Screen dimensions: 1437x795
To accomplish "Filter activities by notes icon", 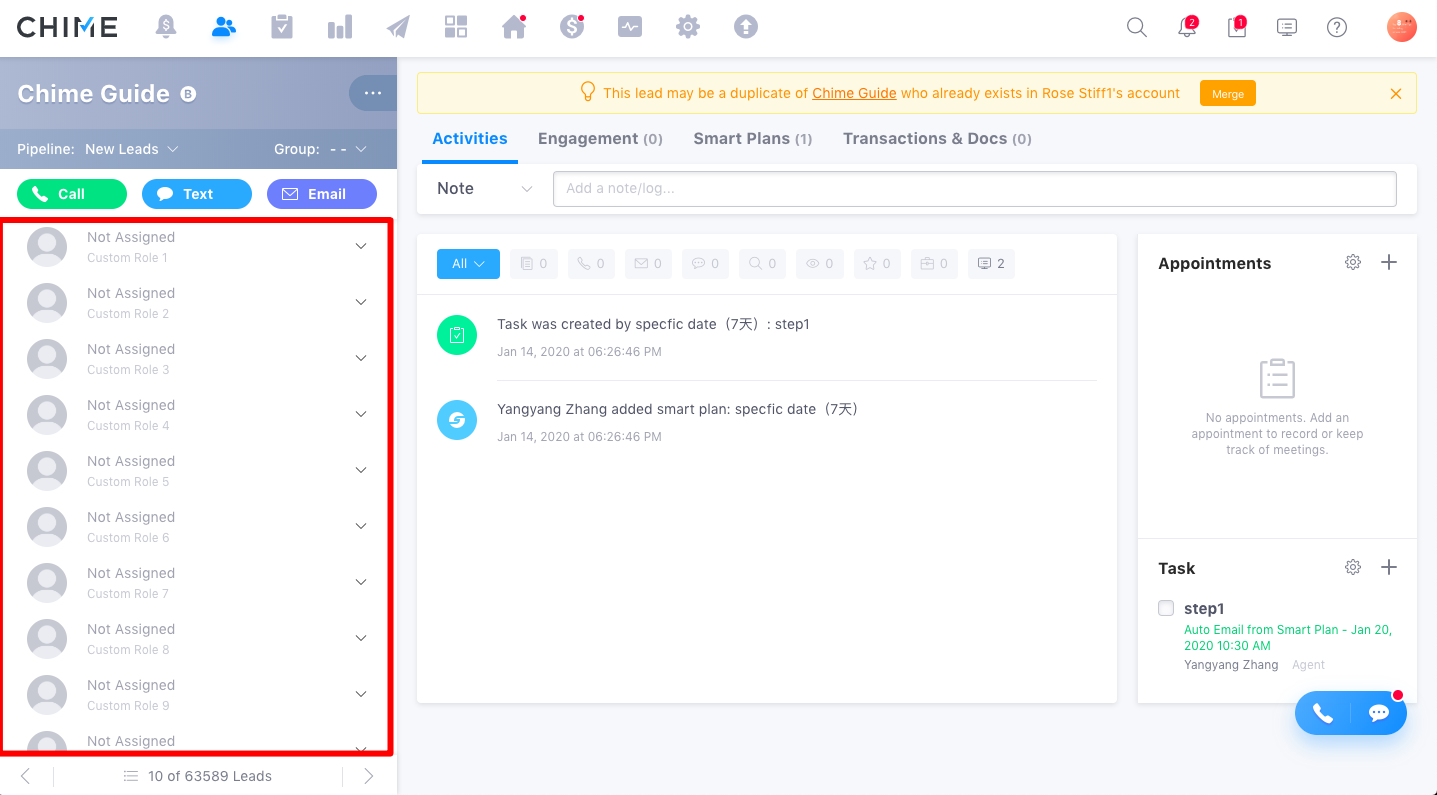I will pyautogui.click(x=535, y=264).
